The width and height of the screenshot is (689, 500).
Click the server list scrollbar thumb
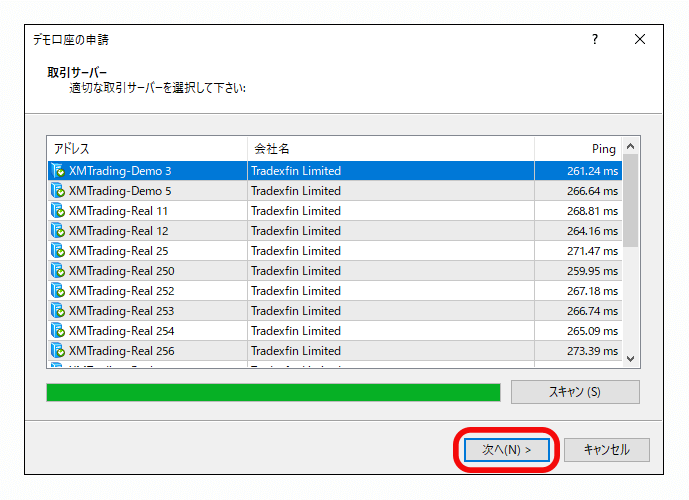point(631,201)
